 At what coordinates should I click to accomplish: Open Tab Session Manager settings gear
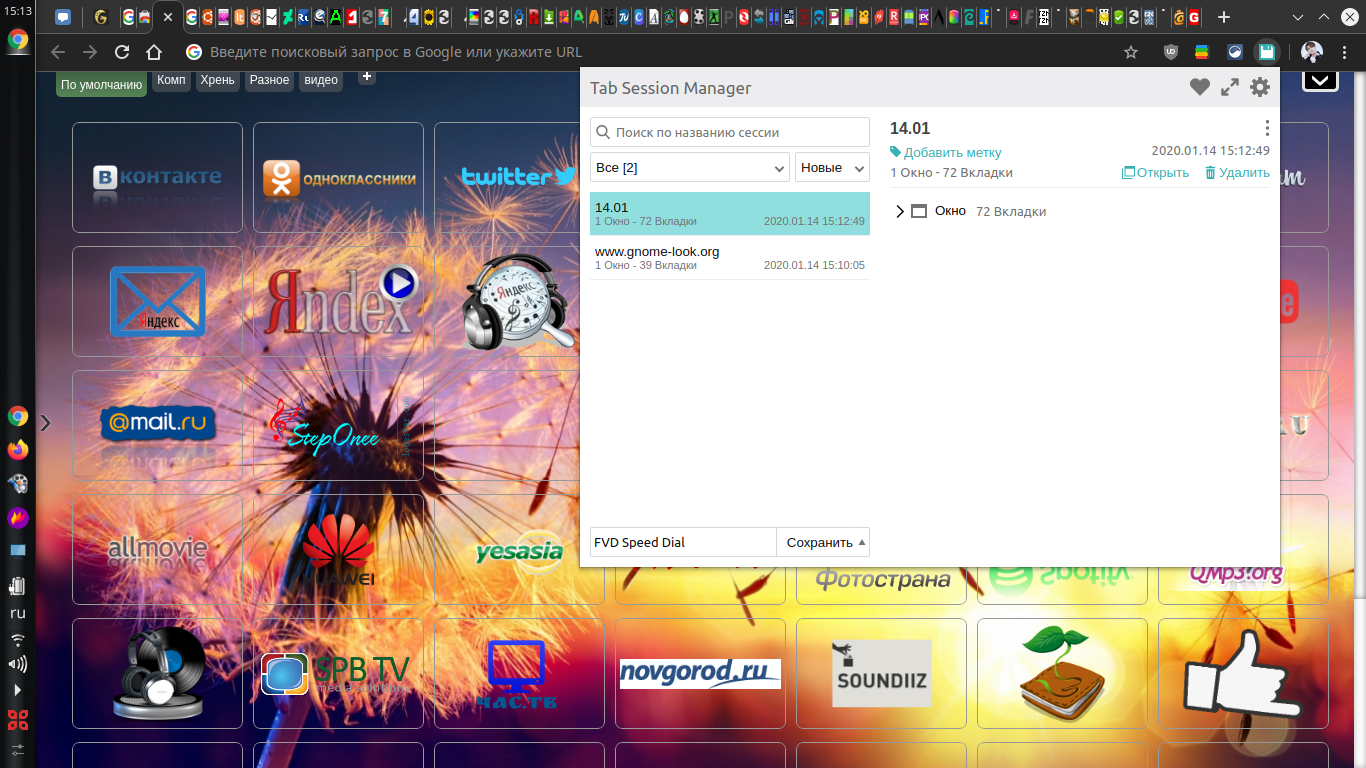tap(1260, 87)
